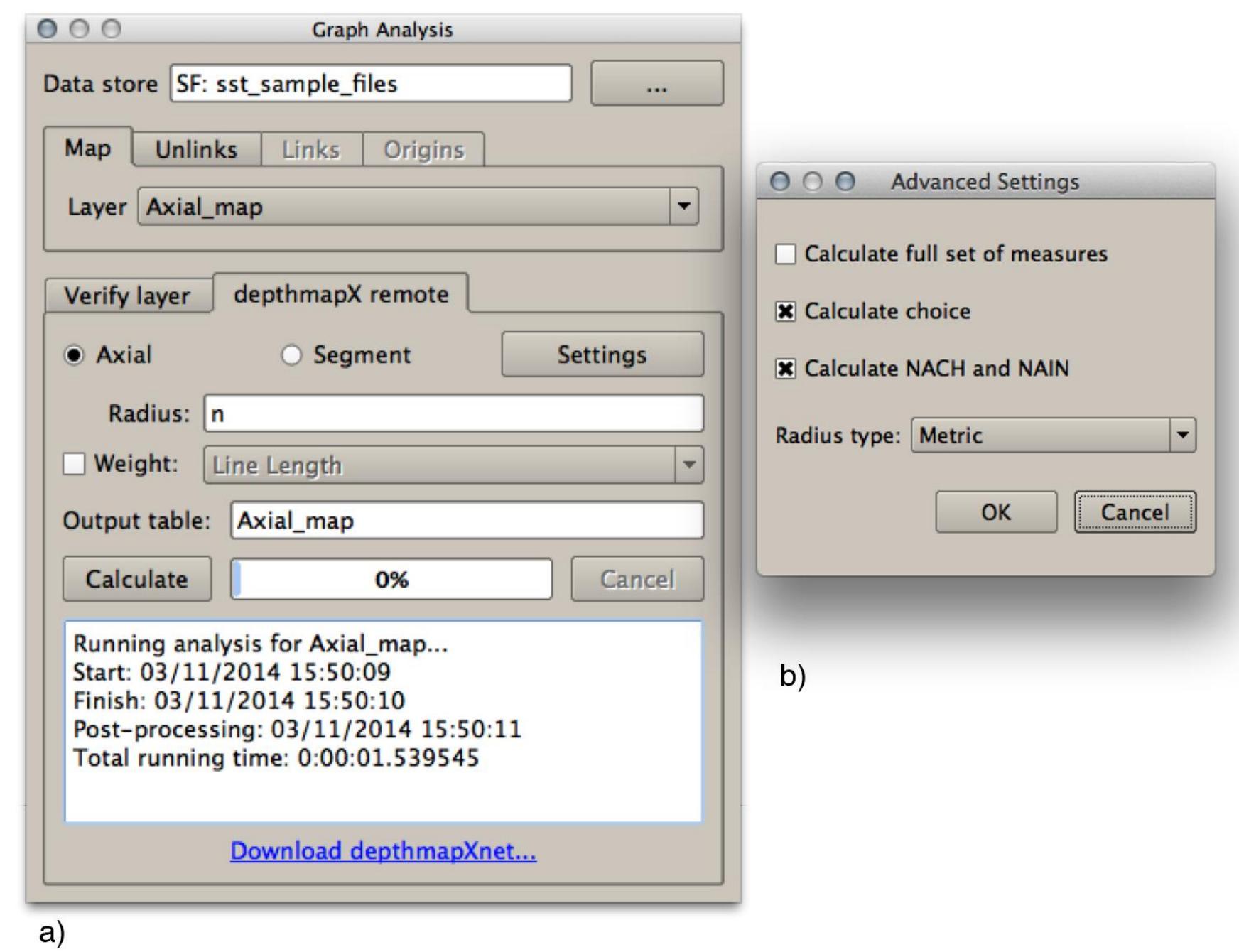This screenshot has width=1239, height=952.
Task: Cancel the Advanced Settings dialog
Action: click(1135, 512)
